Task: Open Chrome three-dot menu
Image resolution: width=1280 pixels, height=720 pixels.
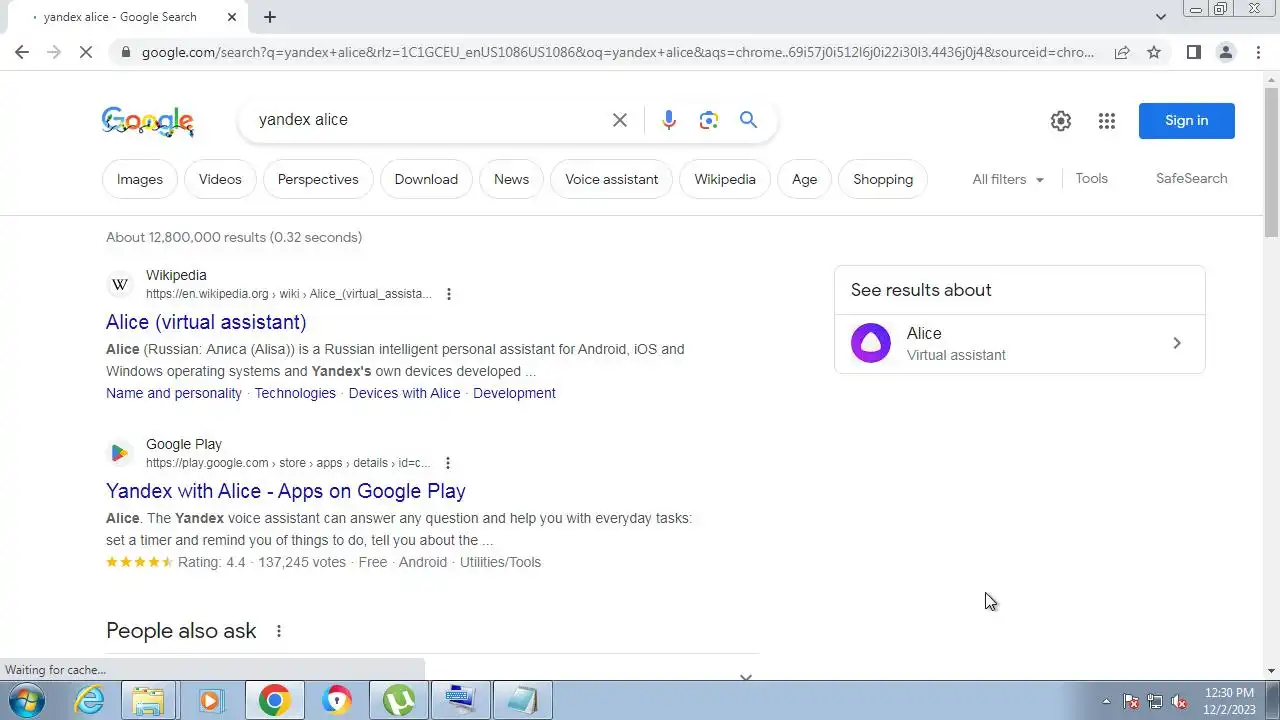Action: (x=1258, y=52)
